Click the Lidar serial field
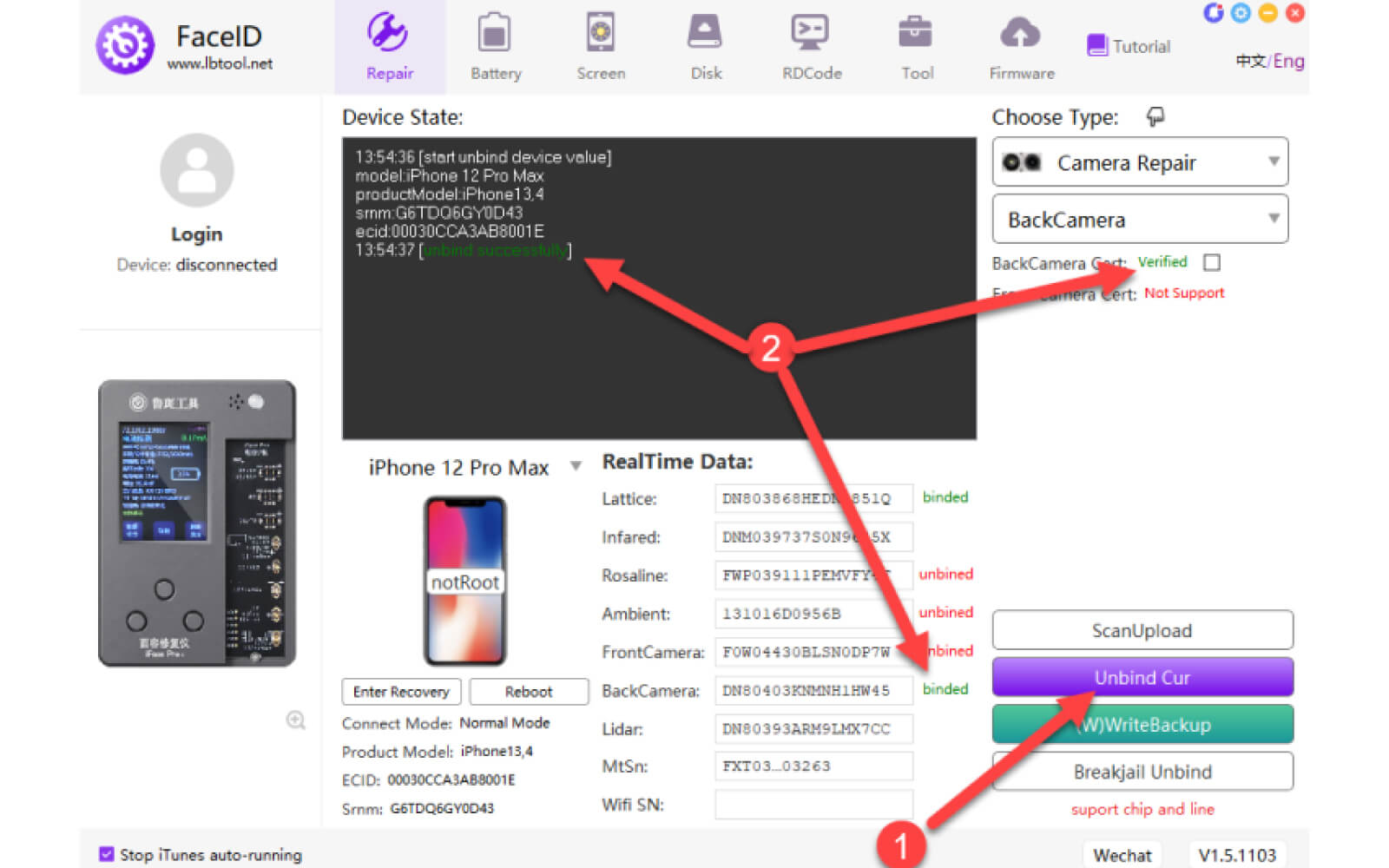Screen dimensions: 1389x868 [x=814, y=728]
